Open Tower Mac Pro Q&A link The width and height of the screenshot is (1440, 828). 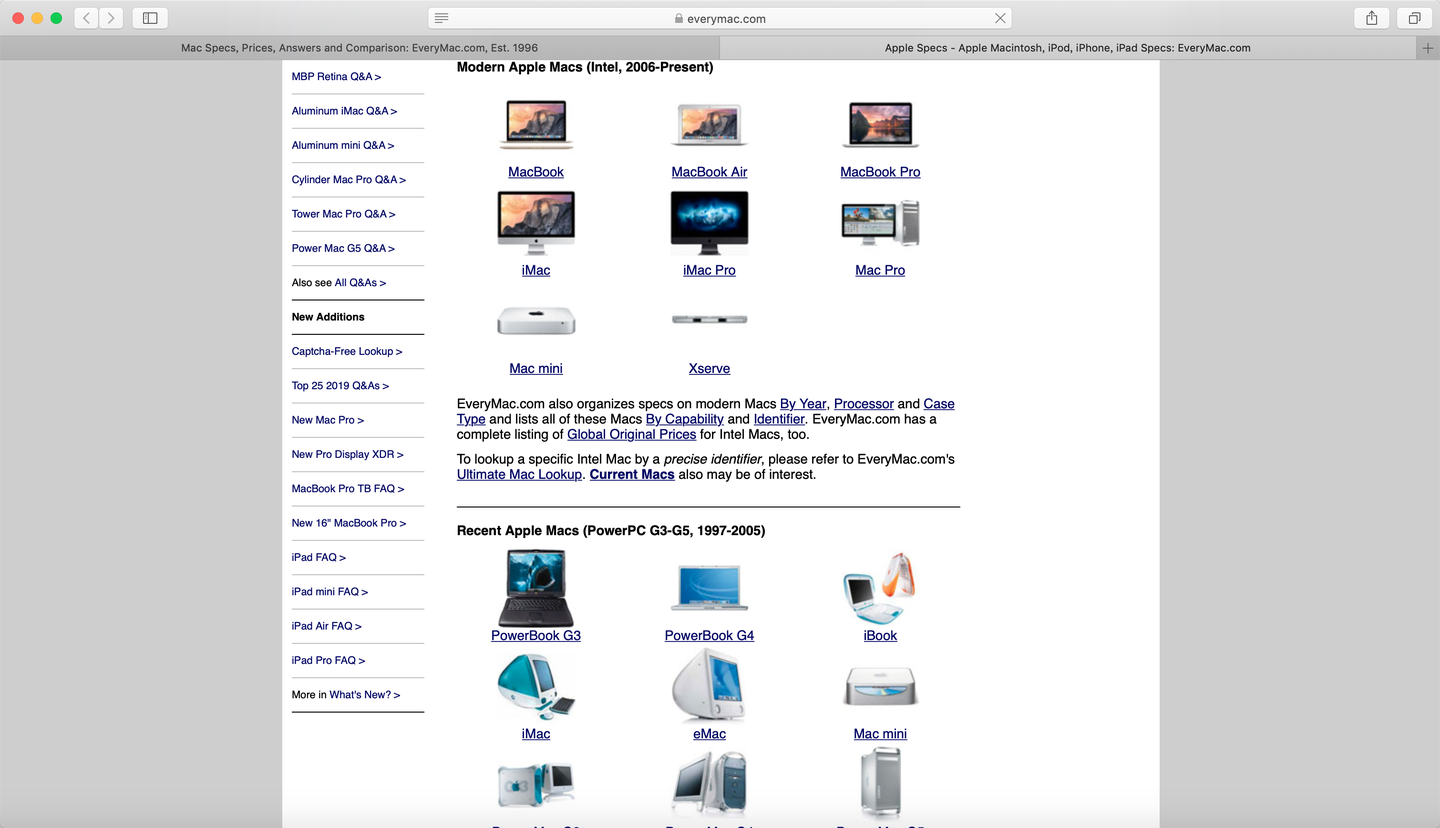click(344, 214)
